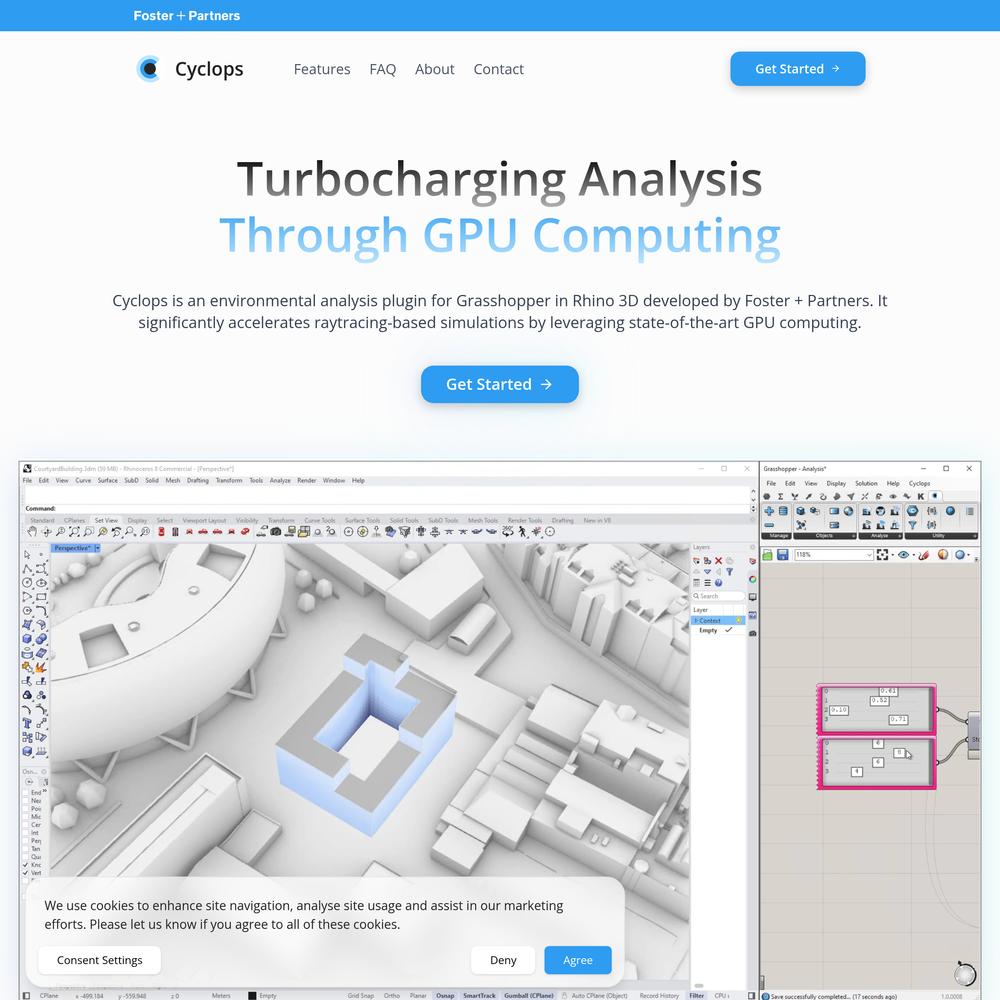This screenshot has width=1000, height=1000.
Task: Click the layer filter funnel icon
Action: (x=730, y=572)
